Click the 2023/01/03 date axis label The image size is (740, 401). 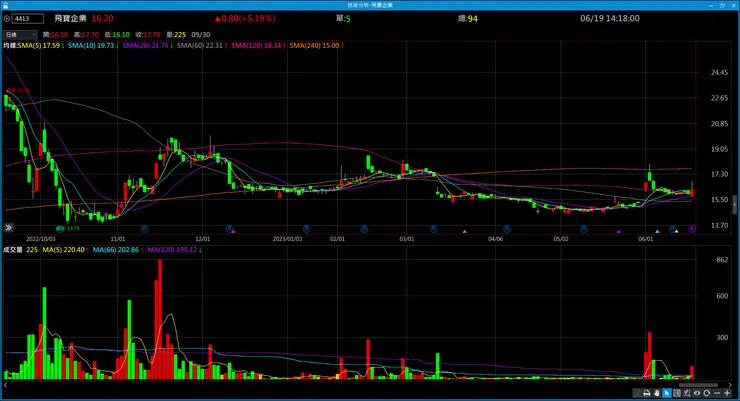[x=287, y=239]
